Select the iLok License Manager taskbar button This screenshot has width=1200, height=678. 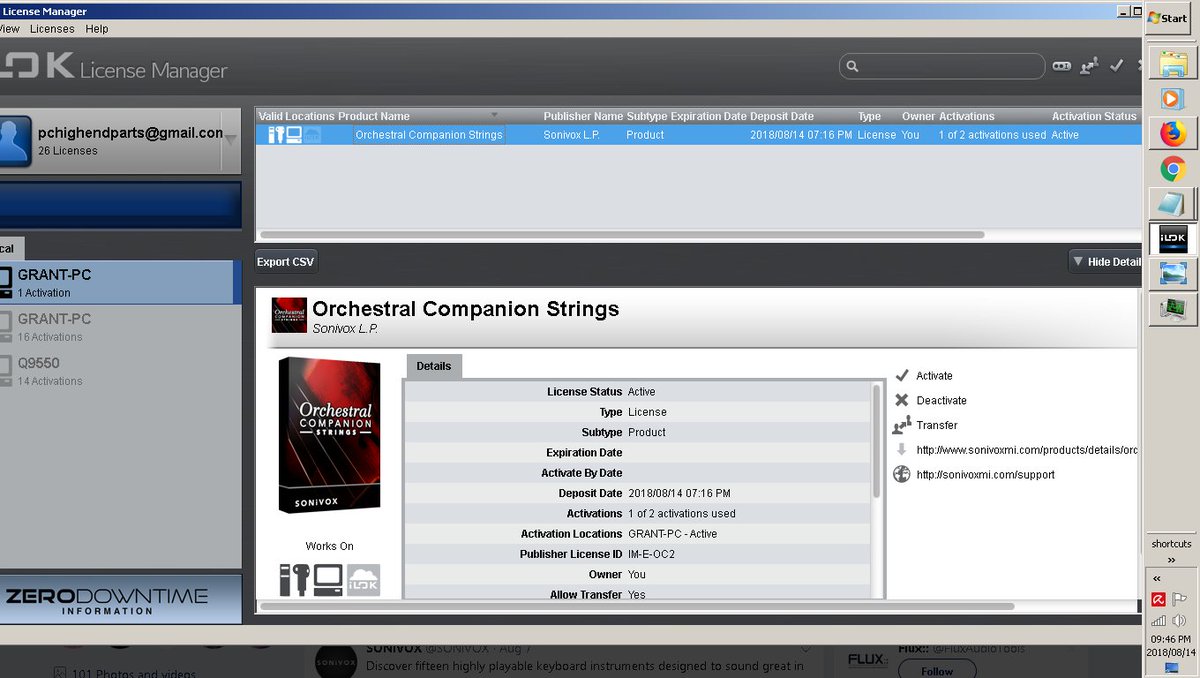click(x=1172, y=238)
